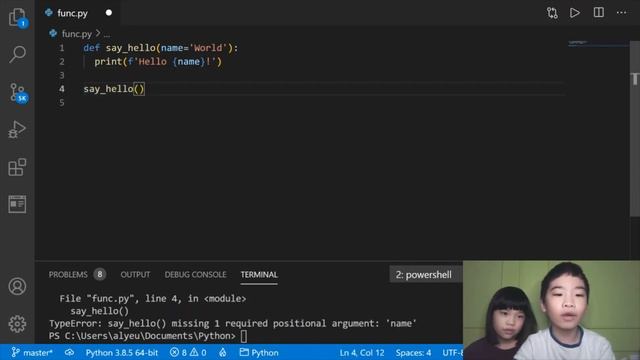Open the 2: powershell terminal dropdown
This screenshot has height=360, width=640.
426,275
